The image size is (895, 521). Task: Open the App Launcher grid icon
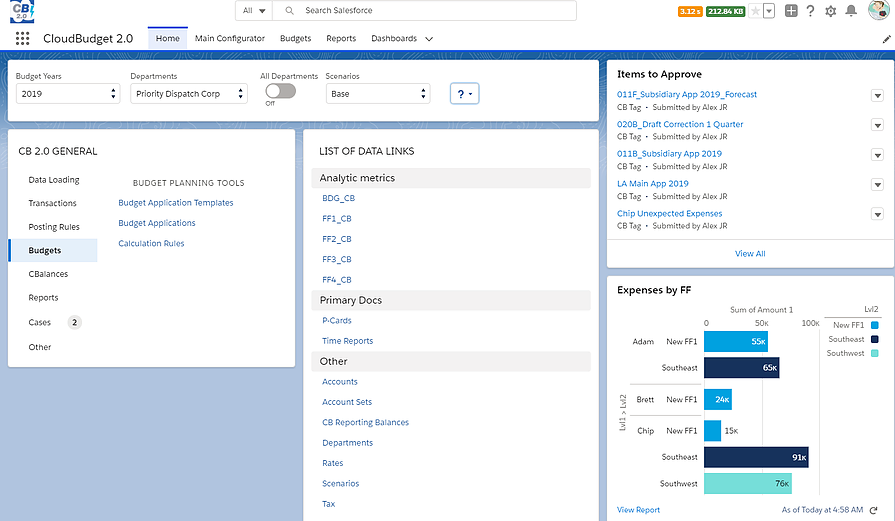tap(23, 38)
